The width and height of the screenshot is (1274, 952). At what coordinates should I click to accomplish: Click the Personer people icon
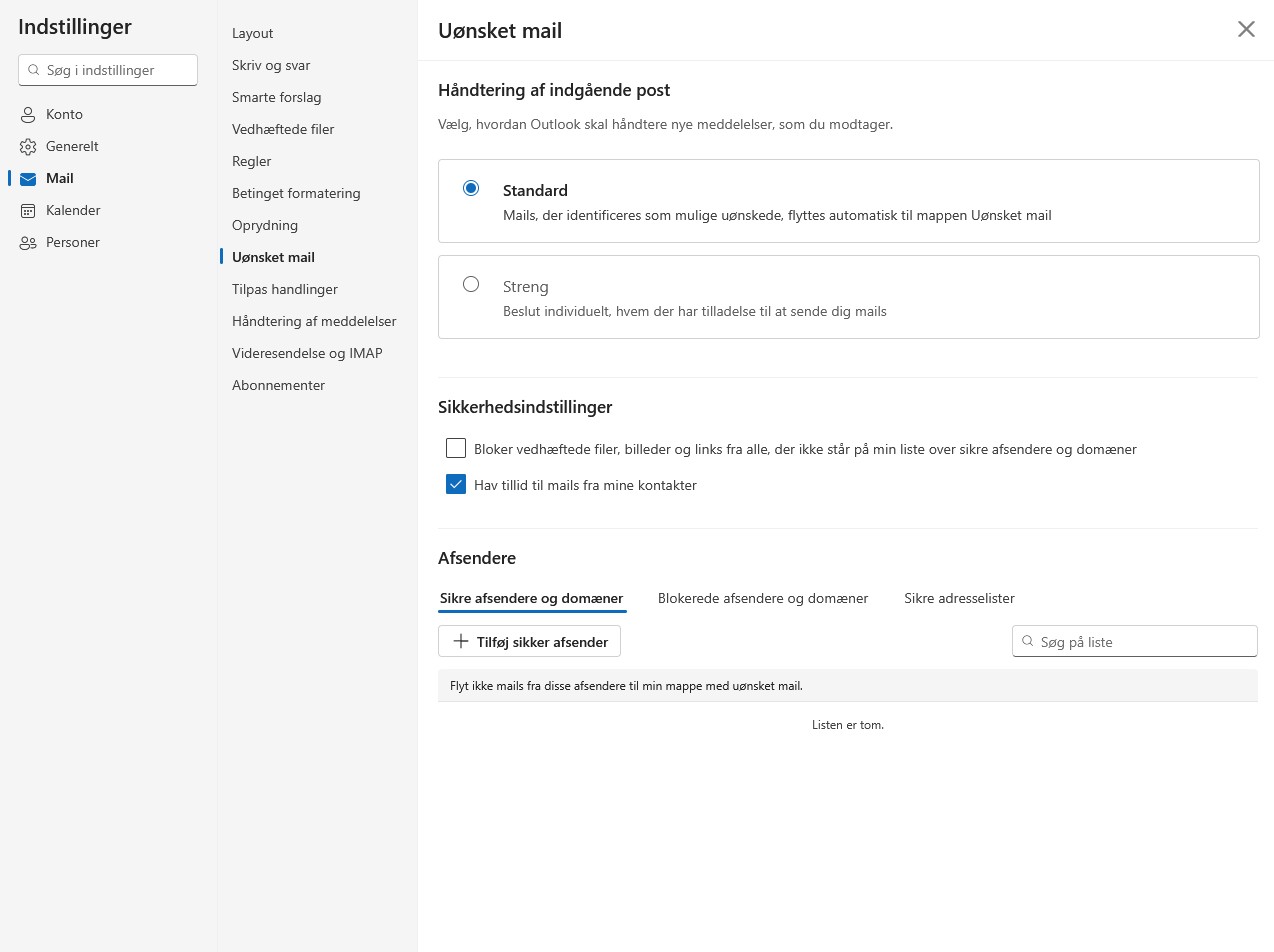pos(28,243)
